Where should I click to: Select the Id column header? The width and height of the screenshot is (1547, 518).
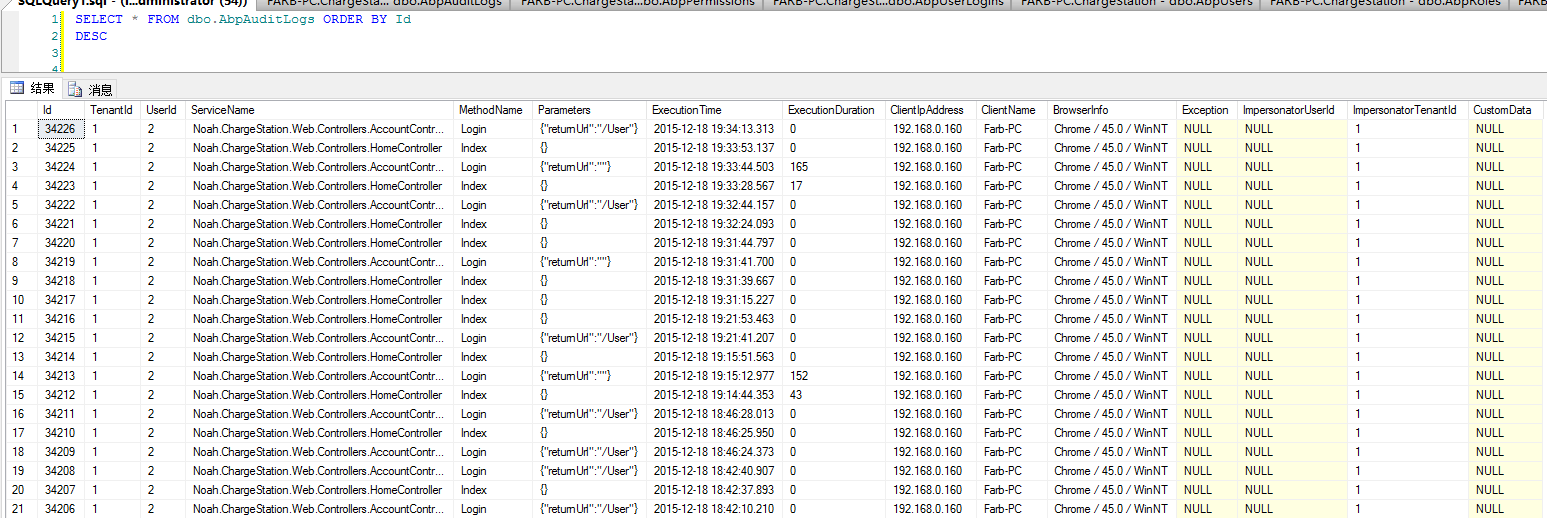point(61,110)
